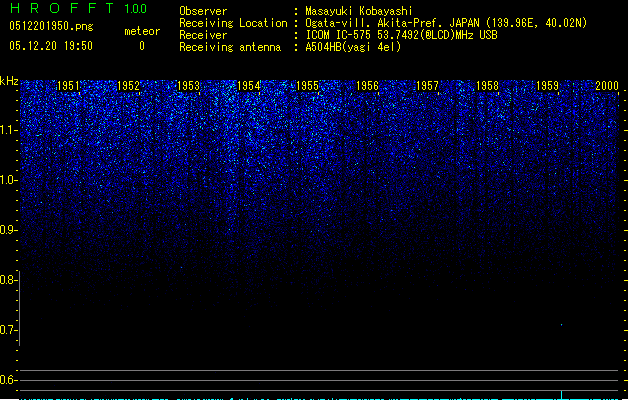Click the 1.1 kHz axis label
The image size is (629, 400).
(x=8, y=130)
